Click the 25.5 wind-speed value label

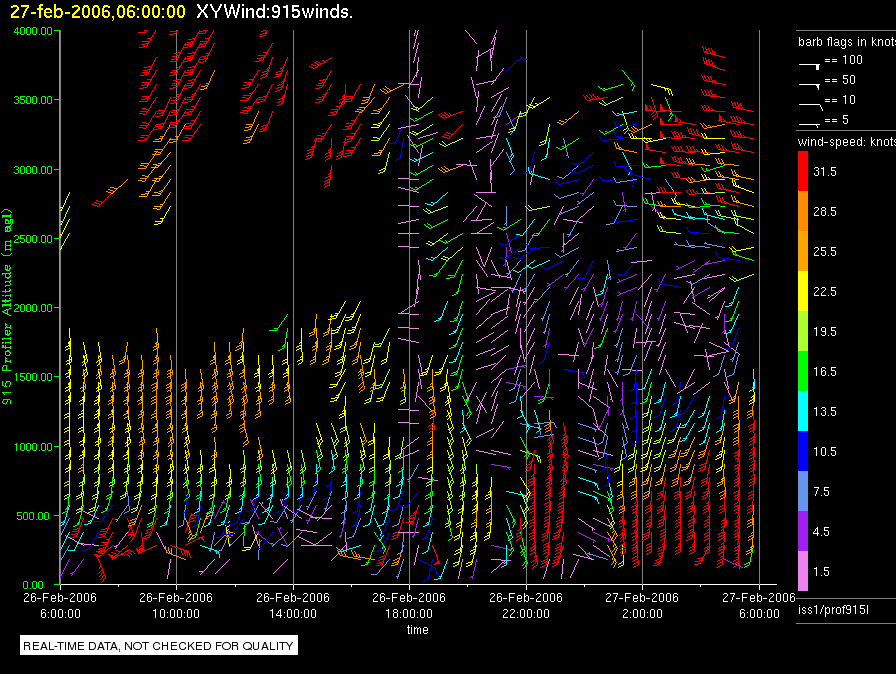[x=825, y=251]
